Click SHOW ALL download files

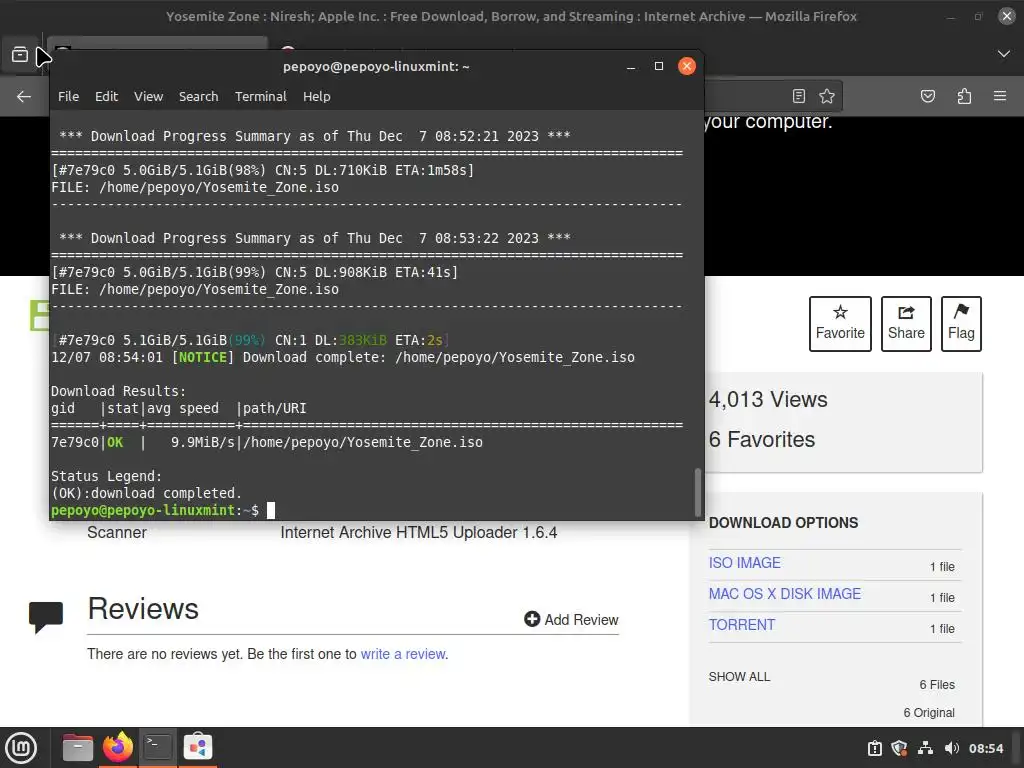[739, 677]
